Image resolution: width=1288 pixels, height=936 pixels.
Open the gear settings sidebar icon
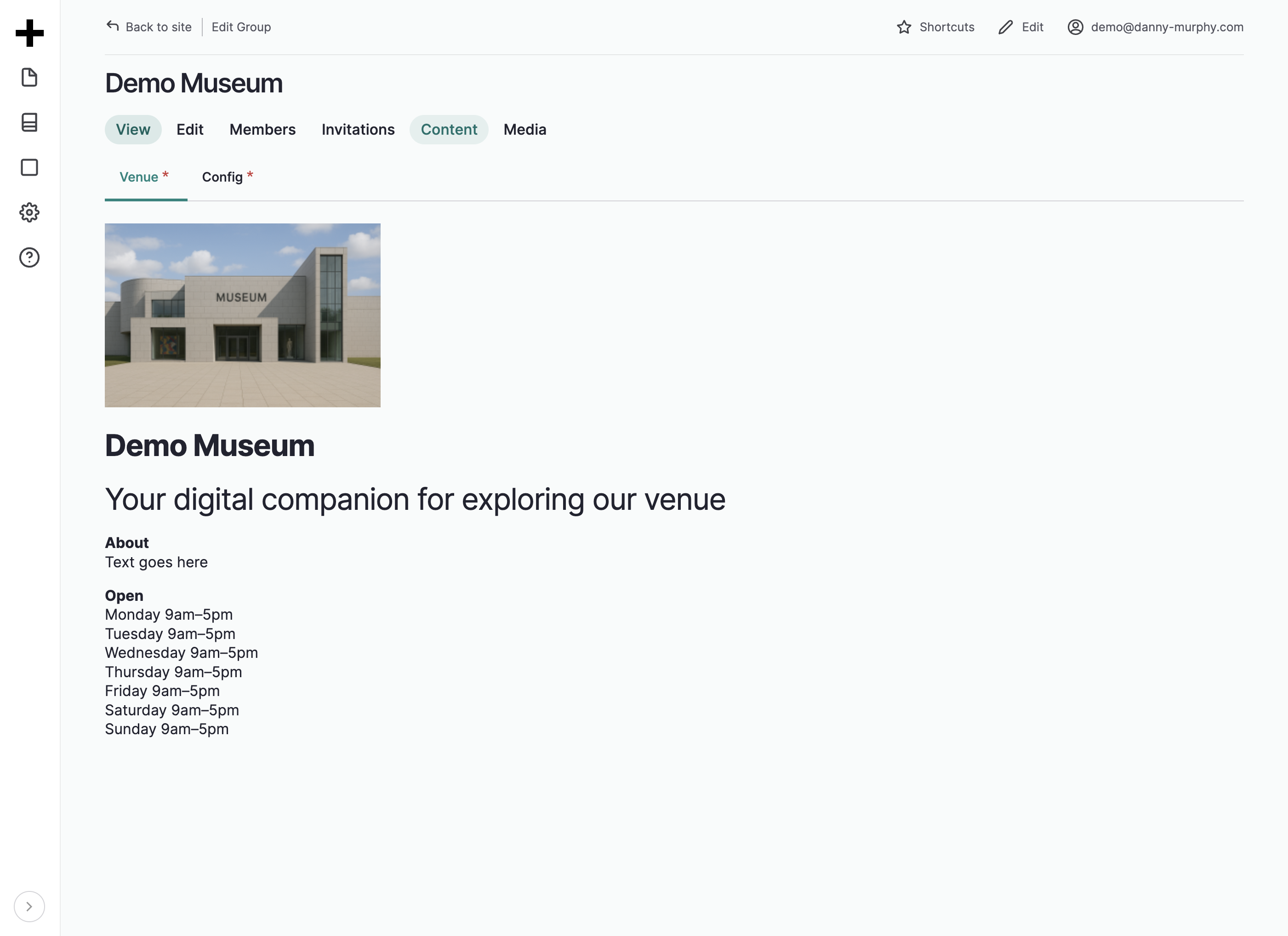tap(29, 212)
